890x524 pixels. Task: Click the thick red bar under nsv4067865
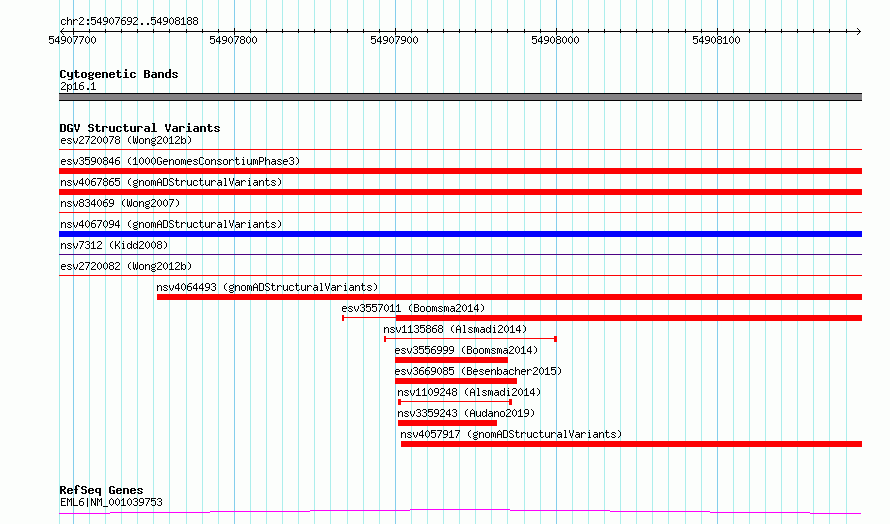click(x=460, y=192)
